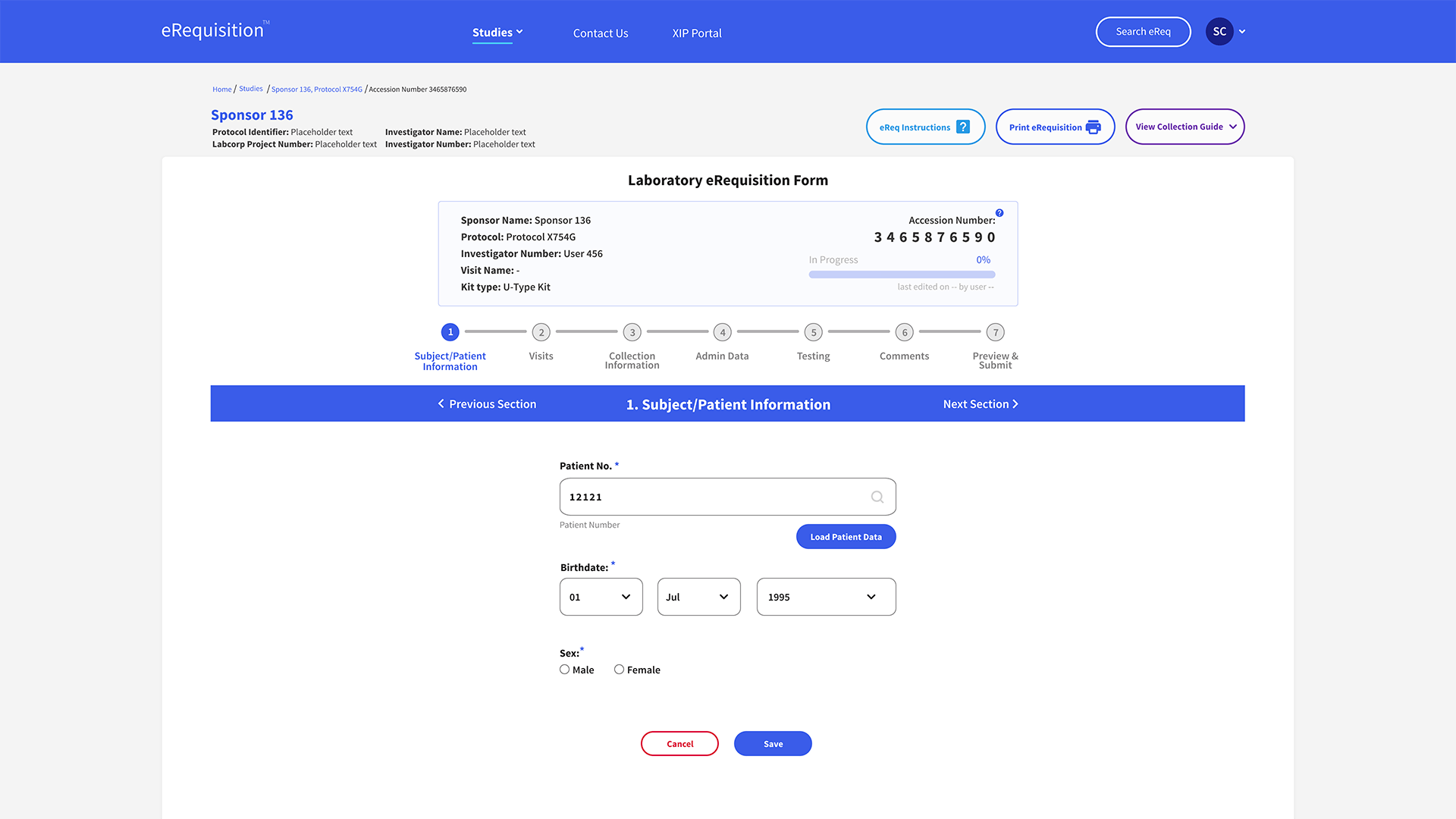Screen dimensions: 1456x819
Task: Expand the user account chevron
Action: tap(1242, 32)
